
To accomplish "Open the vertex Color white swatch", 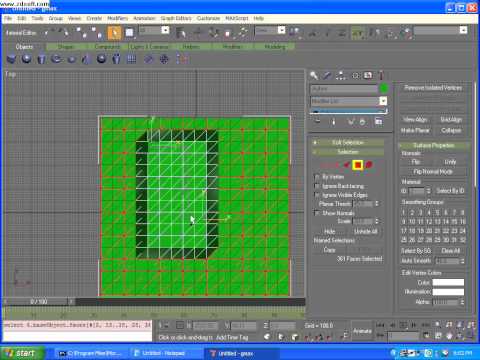I will click(x=448, y=283).
